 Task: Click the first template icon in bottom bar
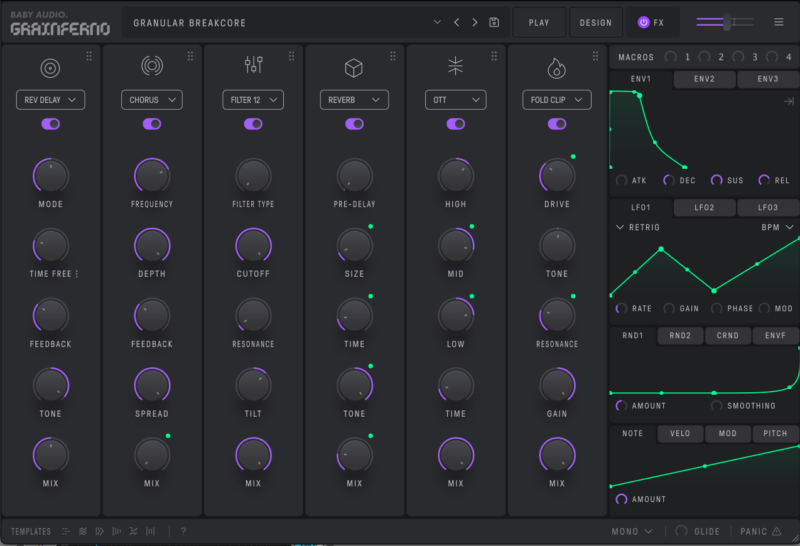coord(66,531)
